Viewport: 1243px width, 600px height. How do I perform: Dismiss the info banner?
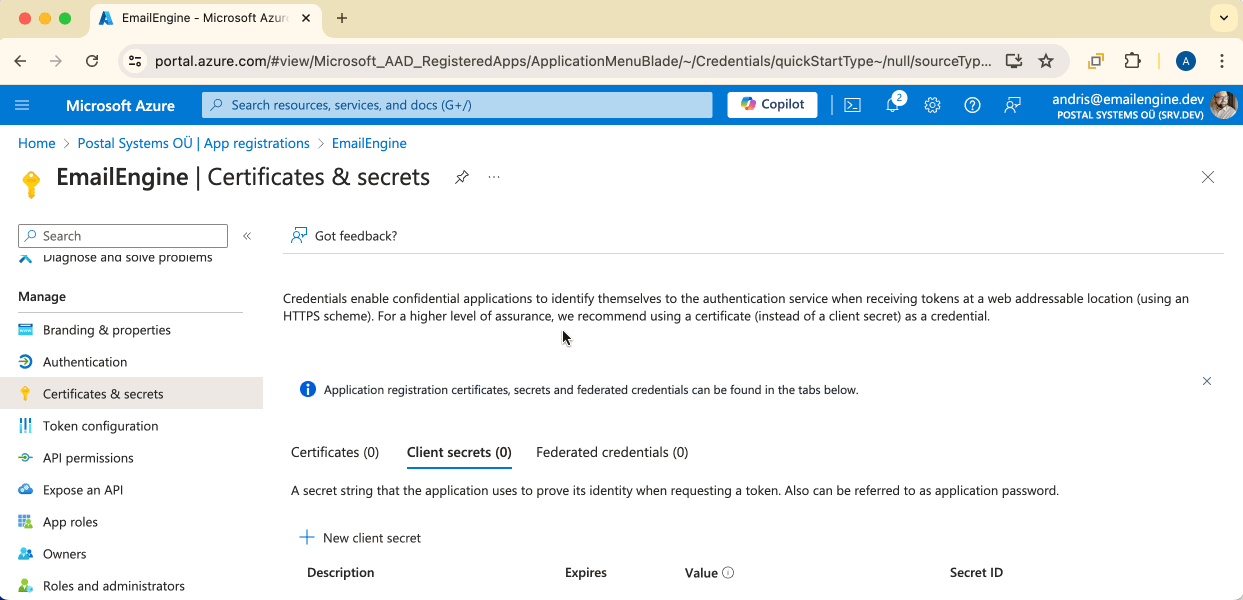pyautogui.click(x=1207, y=381)
